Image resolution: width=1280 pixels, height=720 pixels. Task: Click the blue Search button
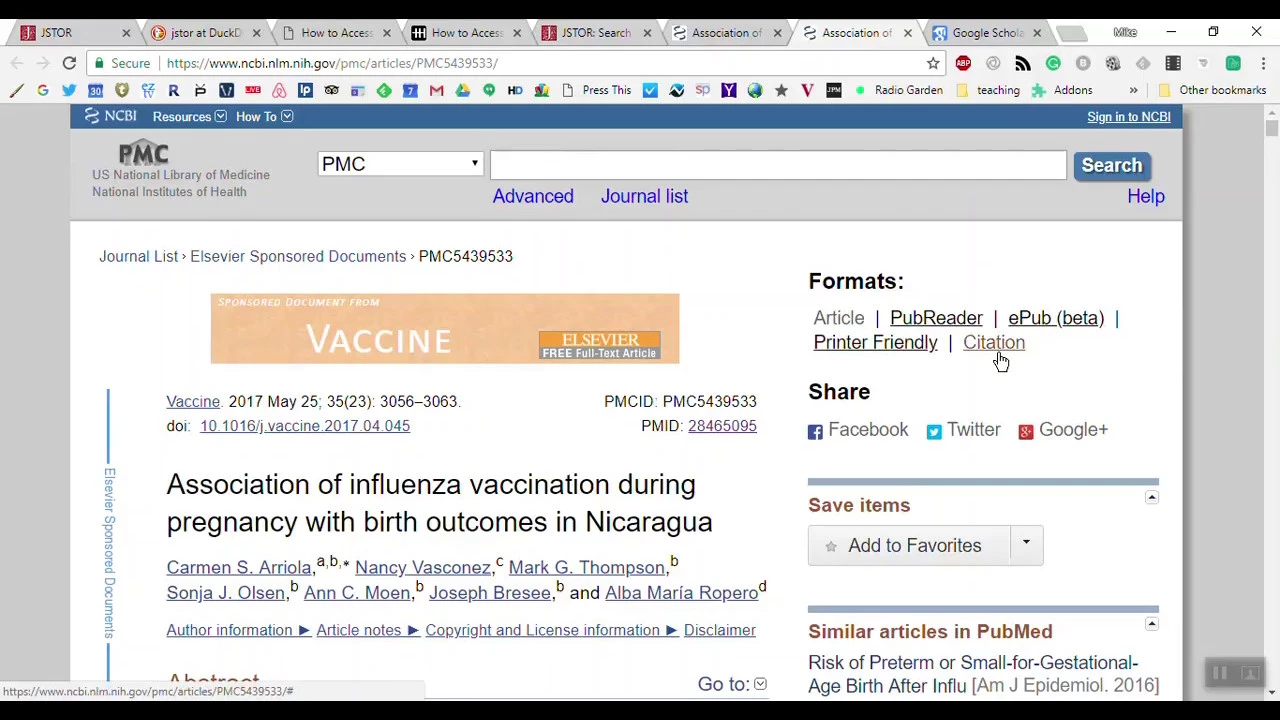pyautogui.click(x=1111, y=165)
